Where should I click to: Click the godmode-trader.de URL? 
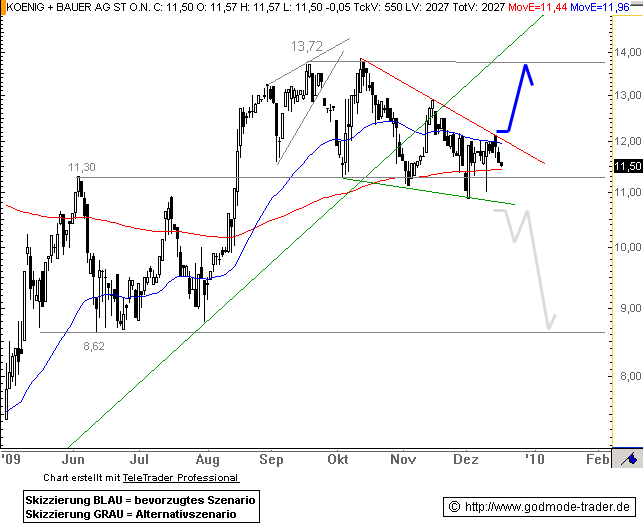tap(547, 507)
